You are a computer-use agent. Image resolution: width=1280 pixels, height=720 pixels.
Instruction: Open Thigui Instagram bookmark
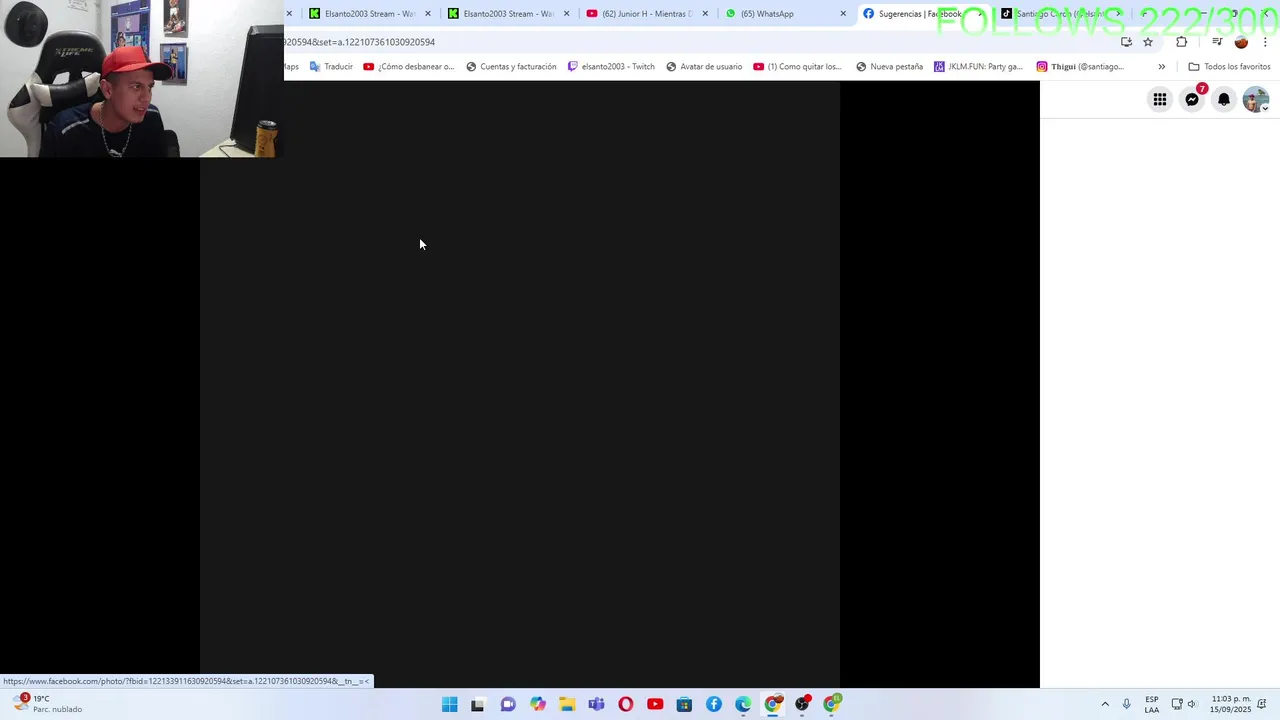click(x=1080, y=67)
